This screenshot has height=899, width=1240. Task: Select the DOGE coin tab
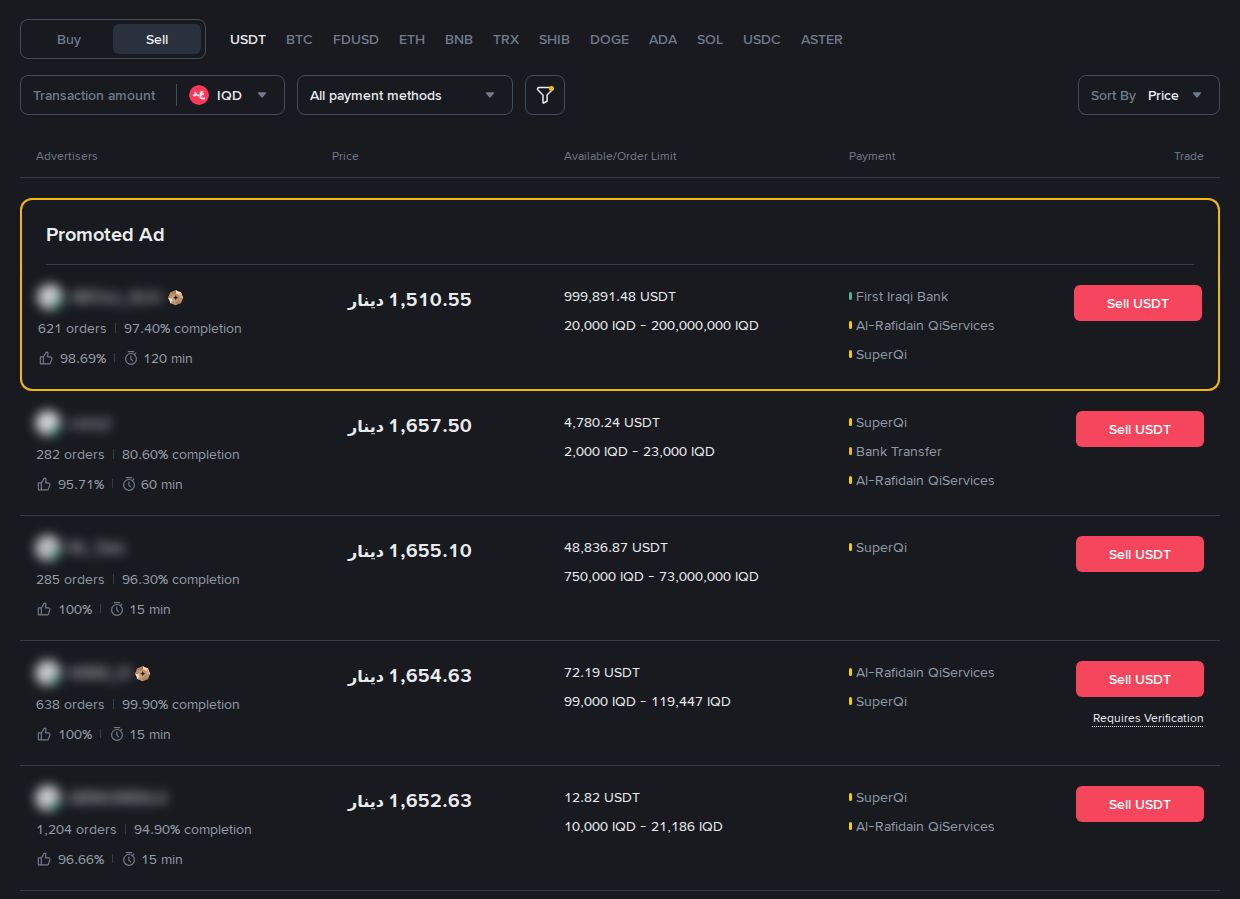pyautogui.click(x=610, y=39)
